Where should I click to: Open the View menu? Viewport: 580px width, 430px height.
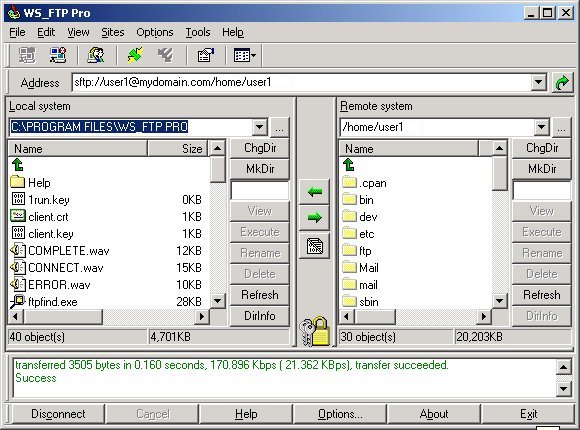point(78,33)
